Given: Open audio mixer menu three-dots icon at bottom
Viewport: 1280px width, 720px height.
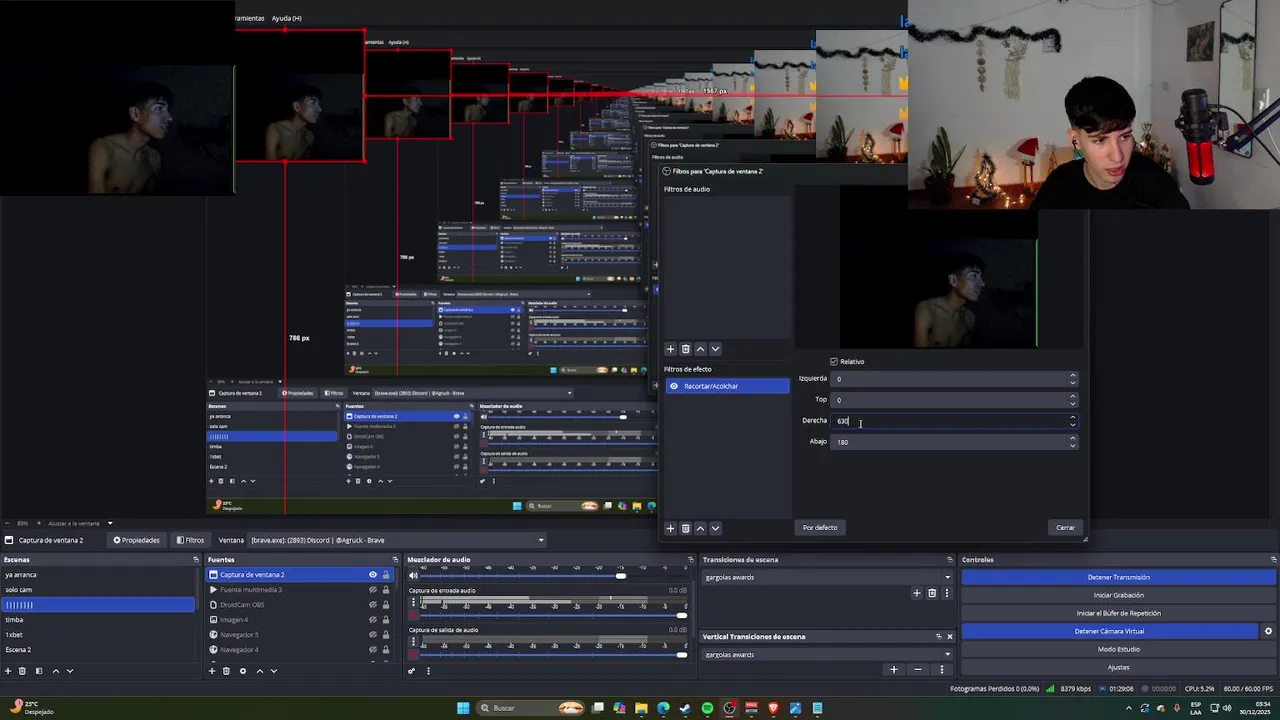Looking at the screenshot, I should pos(428,671).
